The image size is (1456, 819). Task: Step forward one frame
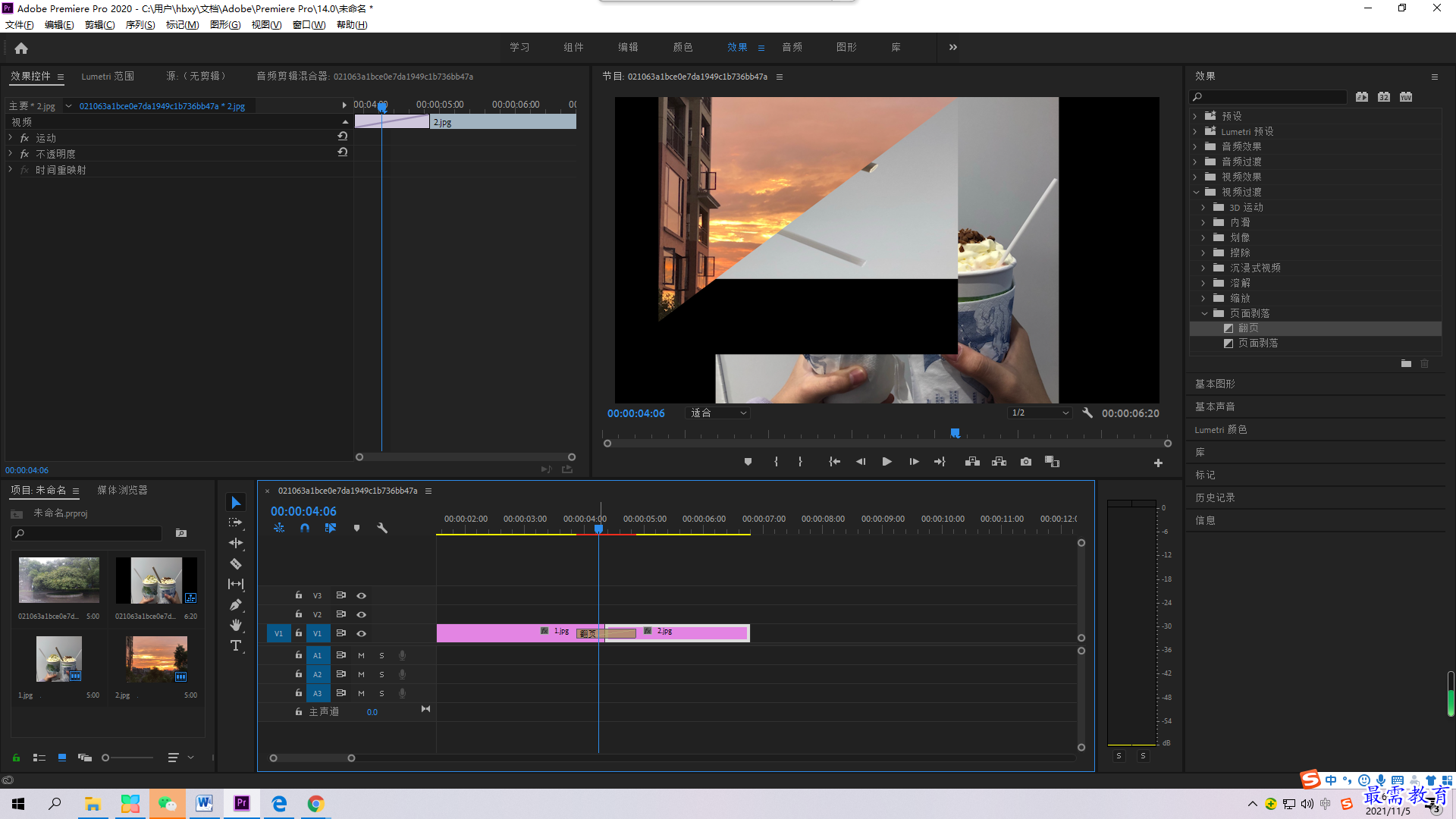click(x=914, y=462)
